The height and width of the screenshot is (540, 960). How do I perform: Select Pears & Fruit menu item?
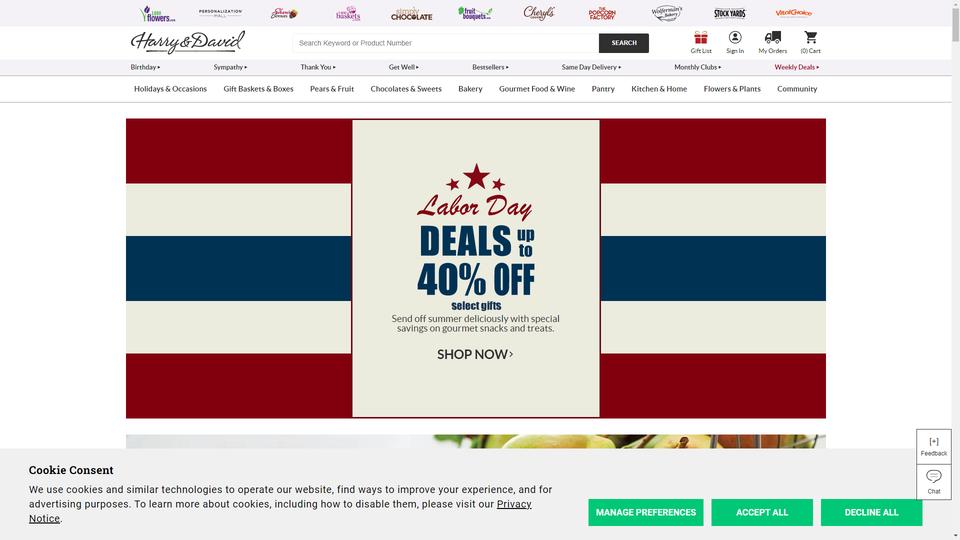tap(332, 89)
